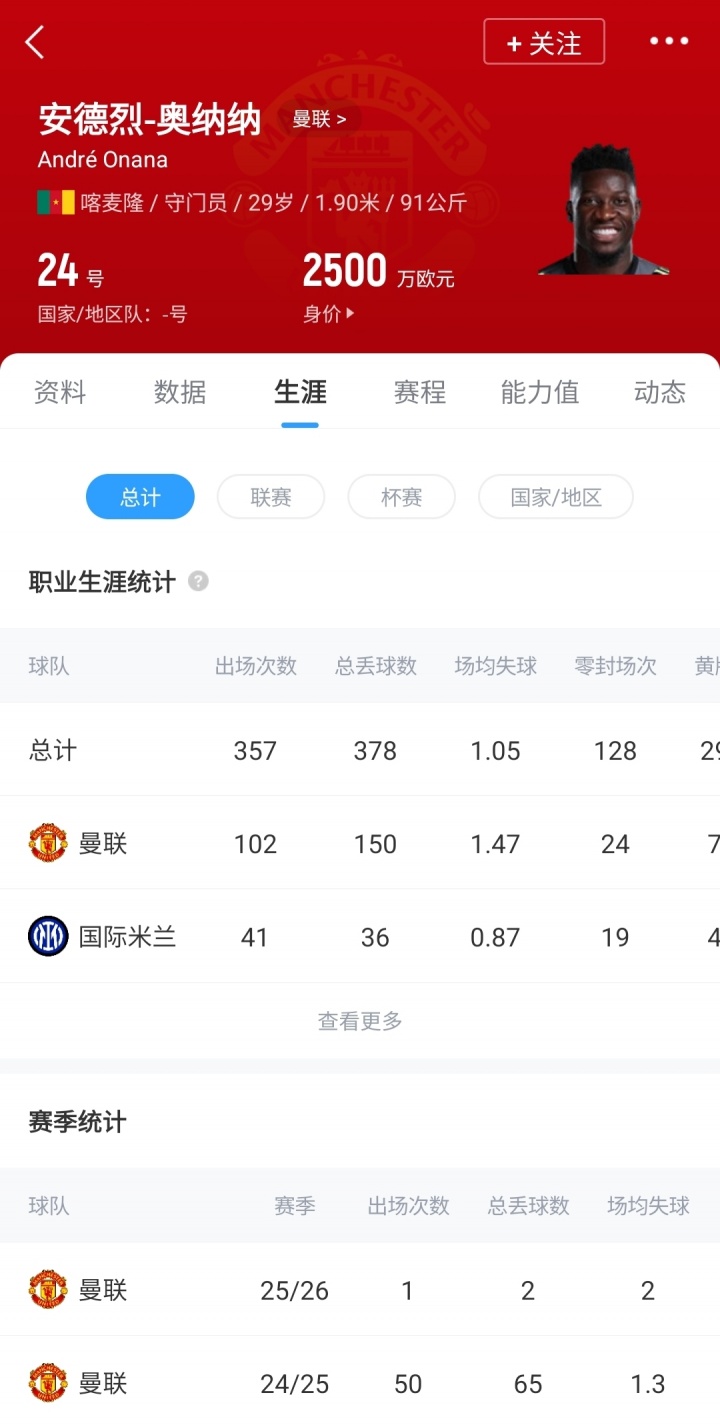Switch to the 赛程 tab
720x1425 pixels.
point(420,392)
